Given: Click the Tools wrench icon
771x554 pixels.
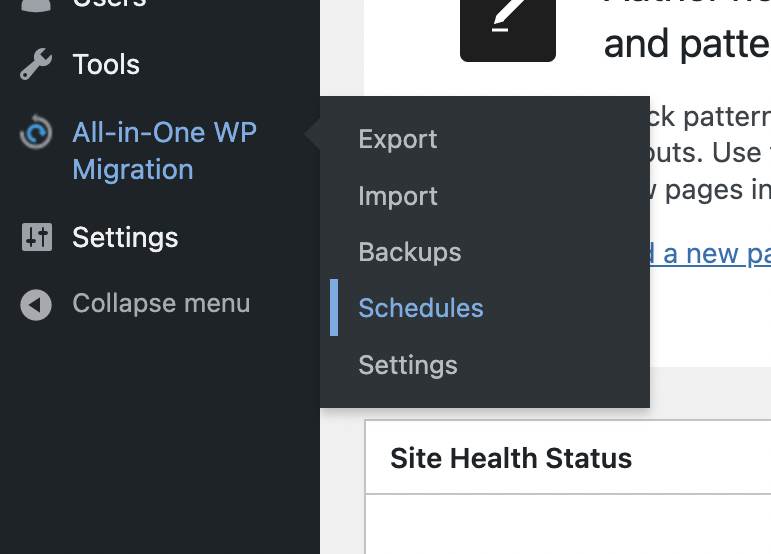Looking at the screenshot, I should (x=36, y=65).
